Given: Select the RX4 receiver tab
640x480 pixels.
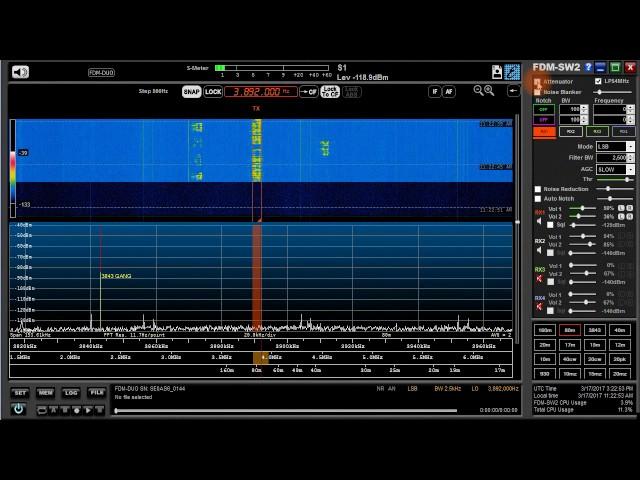Looking at the screenshot, I should point(623,131).
